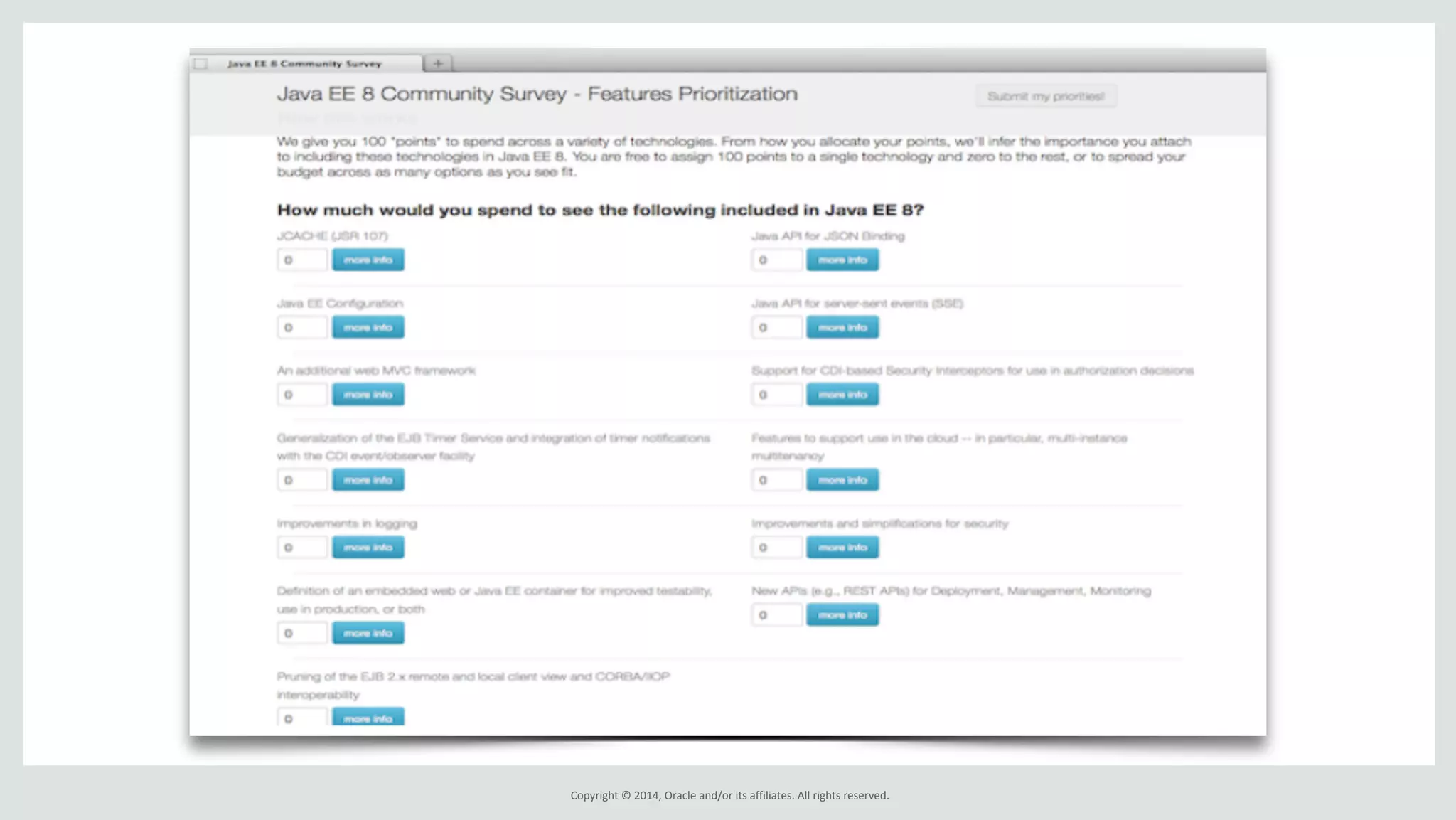Screen dimensions: 1456x820
Task: Click the Features Prioritization page heading
Action: 537,94
